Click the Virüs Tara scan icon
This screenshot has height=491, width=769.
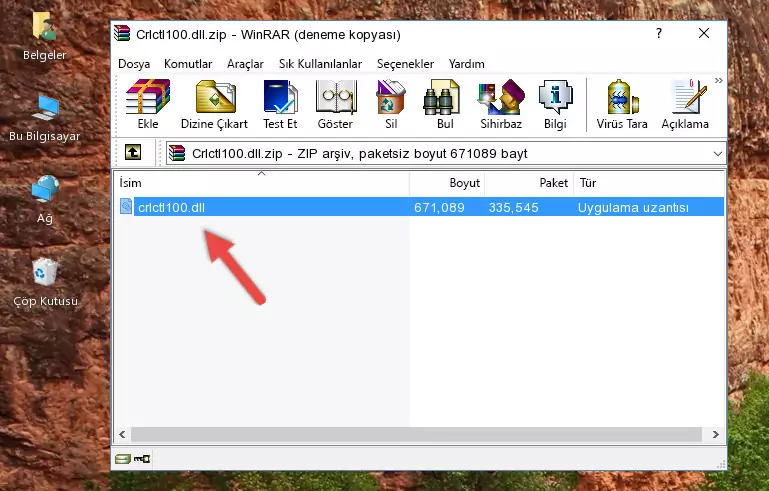coord(622,97)
